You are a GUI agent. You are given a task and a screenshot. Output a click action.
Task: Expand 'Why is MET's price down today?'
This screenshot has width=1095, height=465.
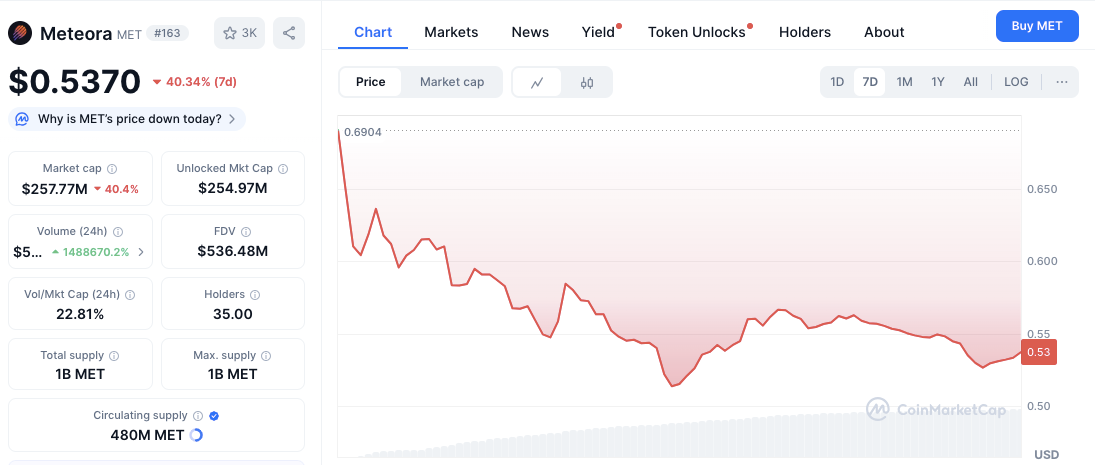pyautogui.click(x=129, y=119)
